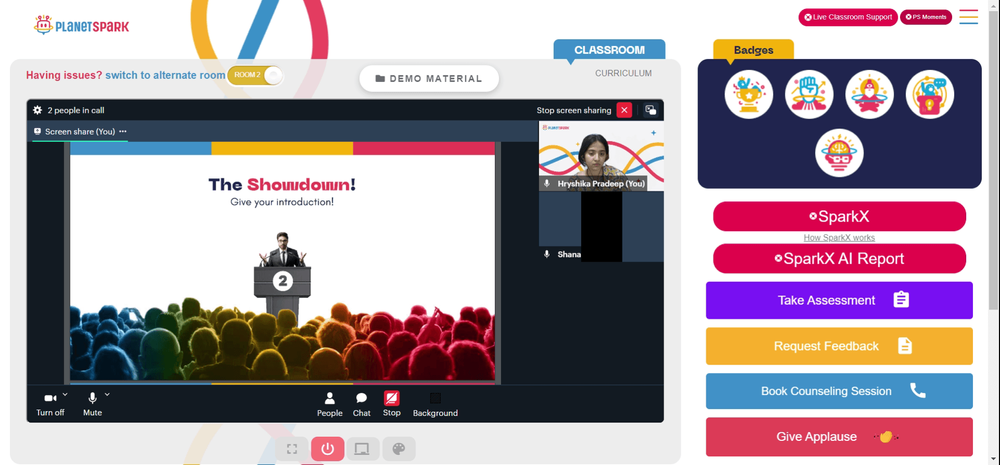This screenshot has height=465, width=1000.
Task: Turn off the camera
Action: [x=50, y=404]
